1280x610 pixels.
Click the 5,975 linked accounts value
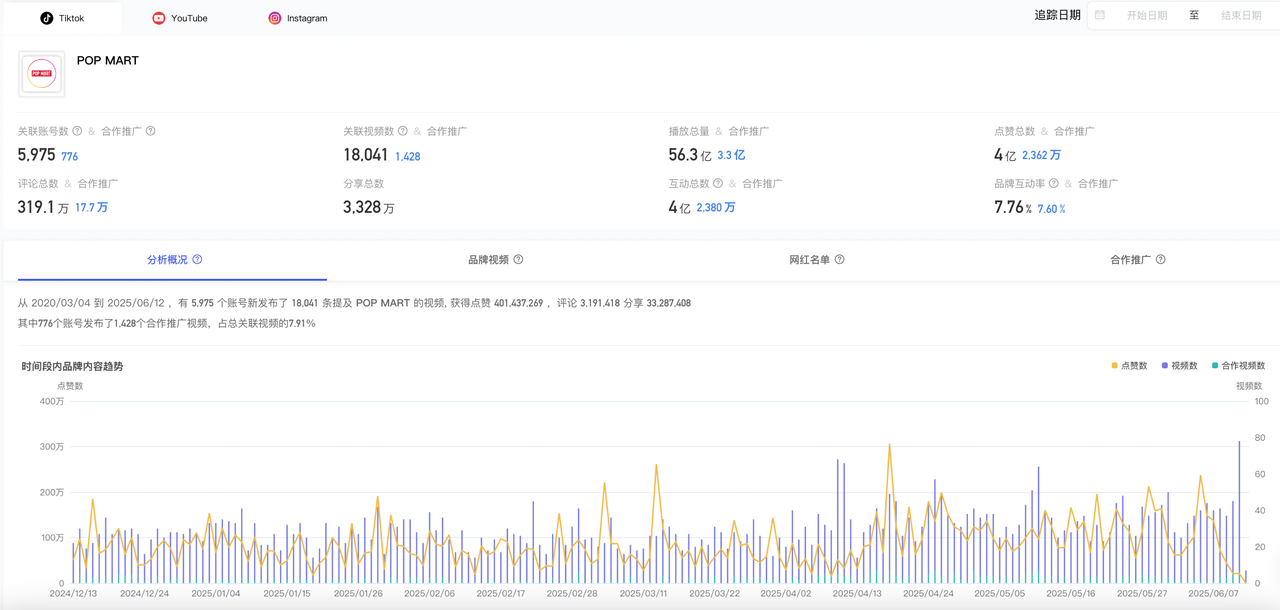(x=36, y=155)
